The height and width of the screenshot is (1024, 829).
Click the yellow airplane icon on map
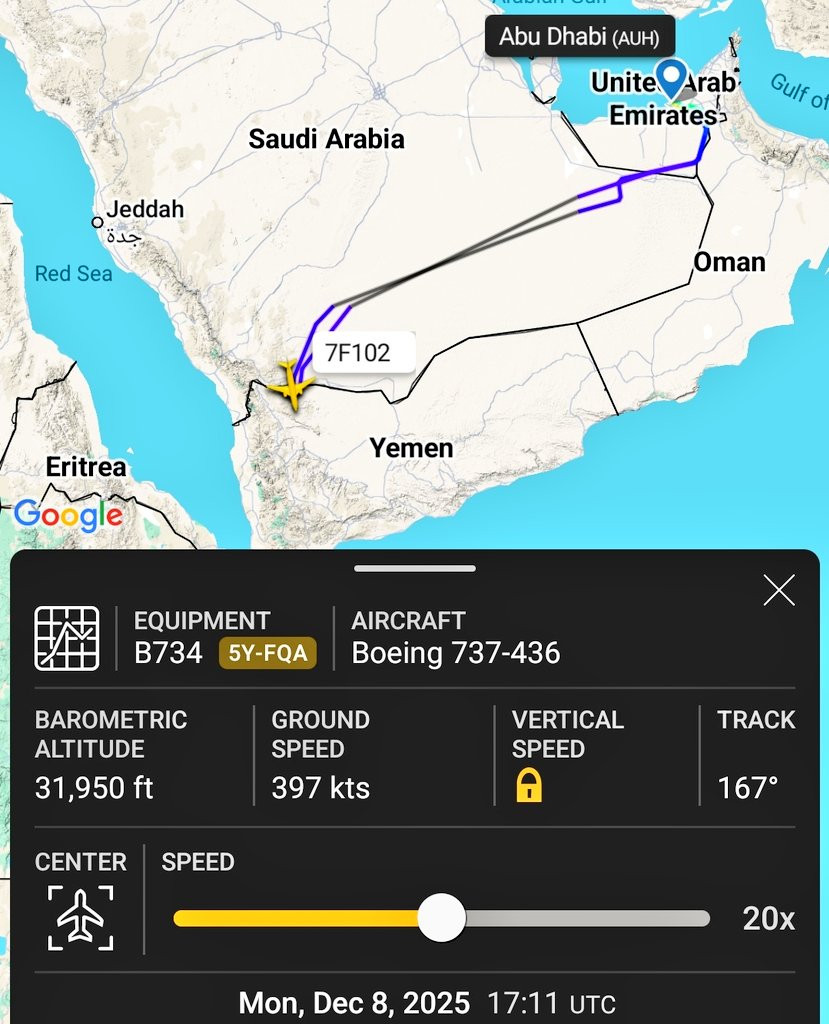pyautogui.click(x=287, y=385)
